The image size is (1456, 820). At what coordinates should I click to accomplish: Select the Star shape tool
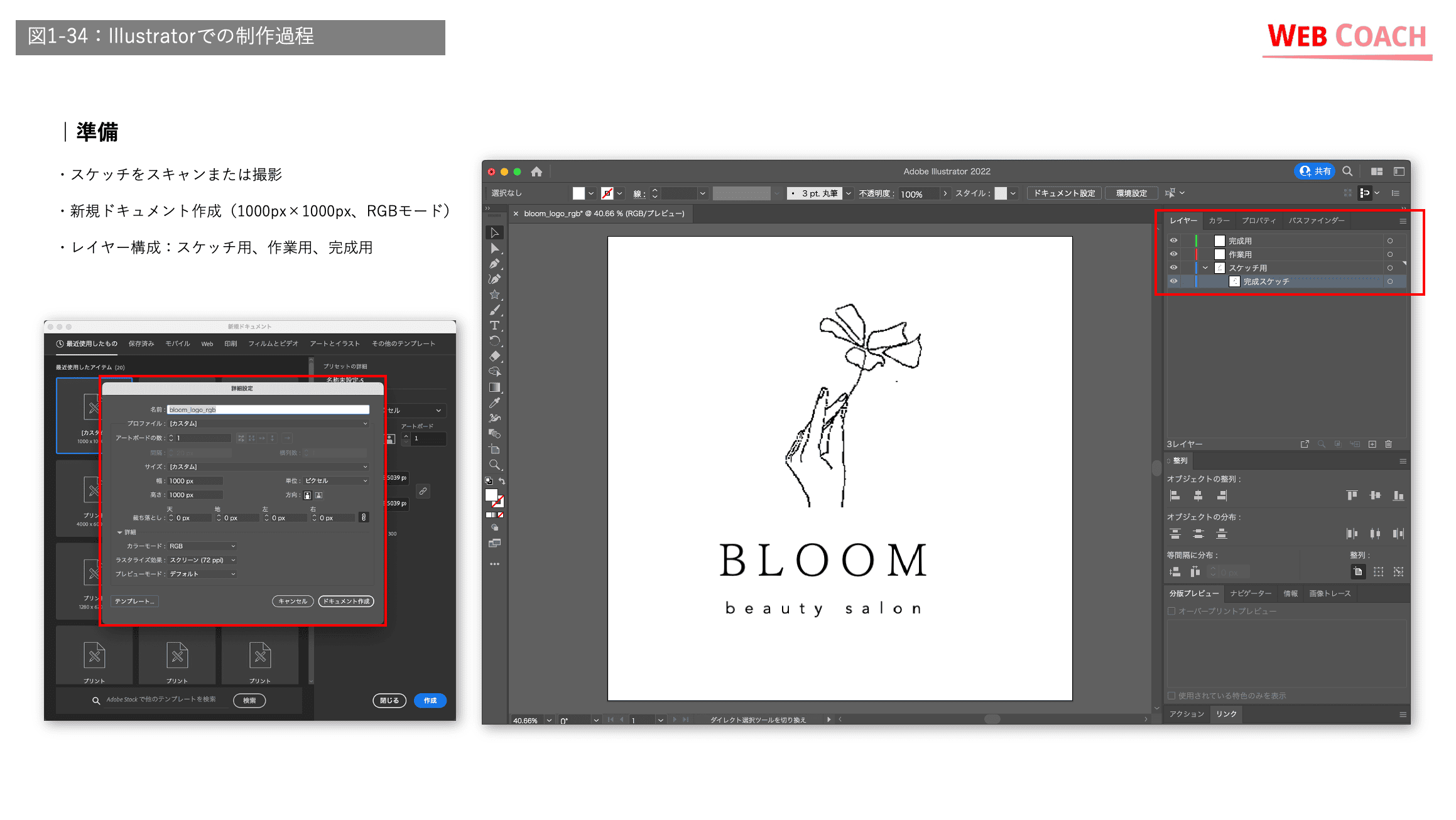coord(495,294)
